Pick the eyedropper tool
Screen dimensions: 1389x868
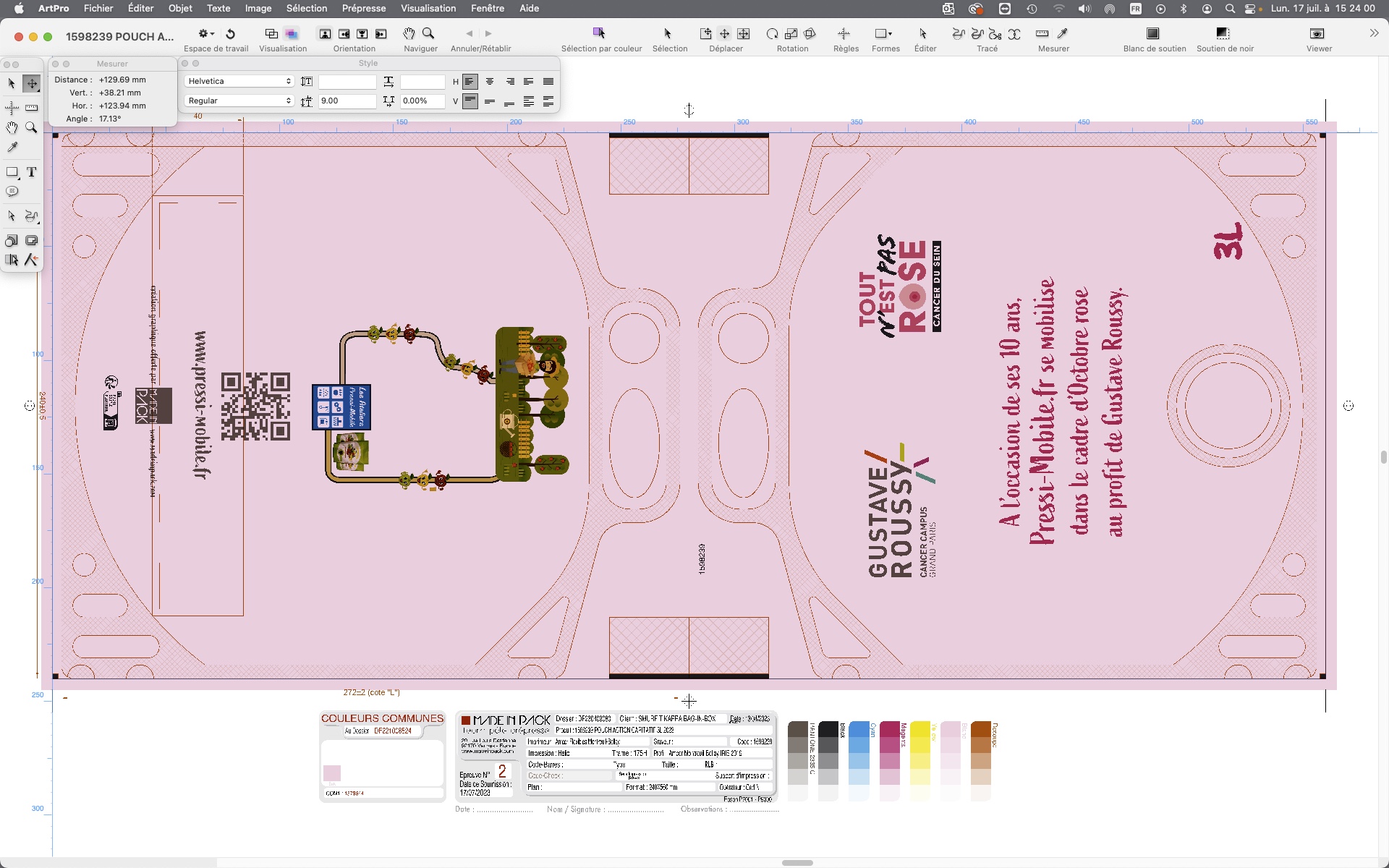tap(12, 148)
